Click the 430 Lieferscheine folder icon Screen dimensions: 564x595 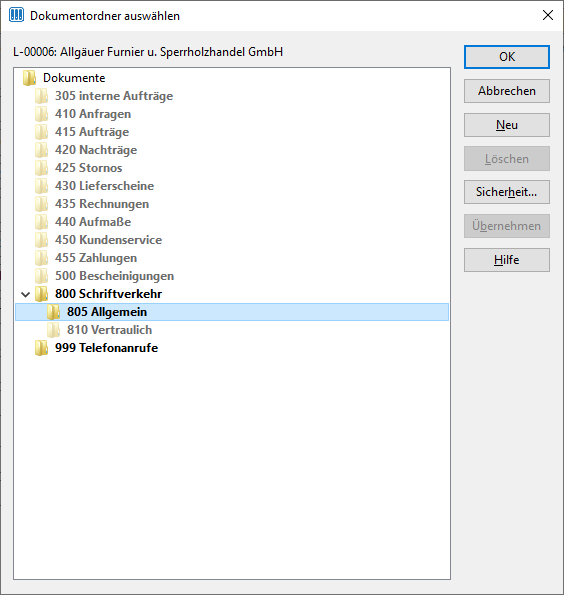pyautogui.click(x=41, y=186)
